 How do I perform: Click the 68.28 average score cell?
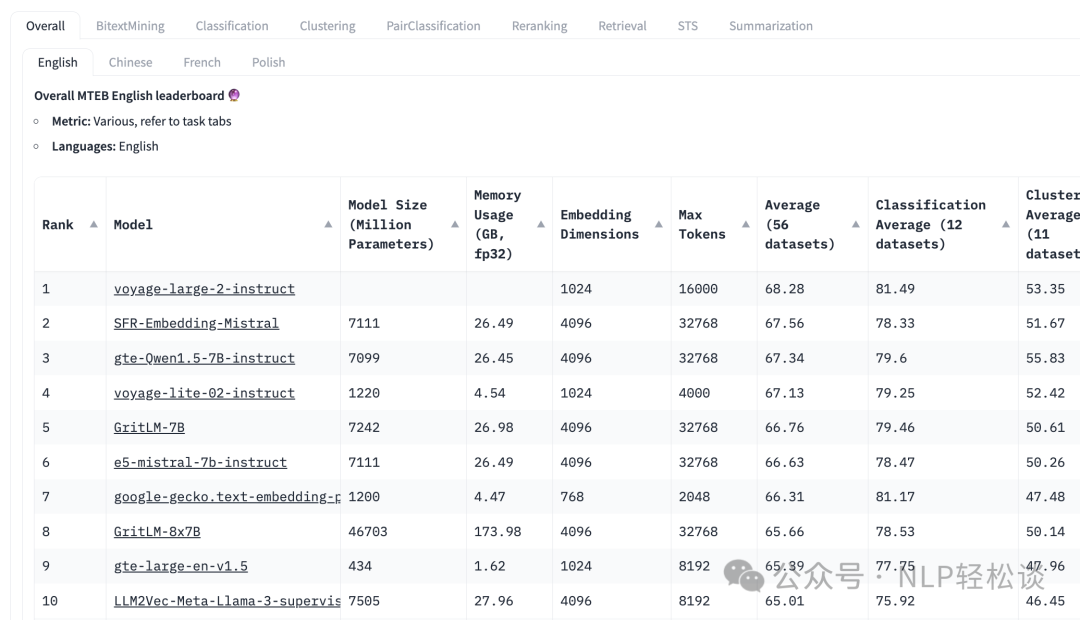784,289
